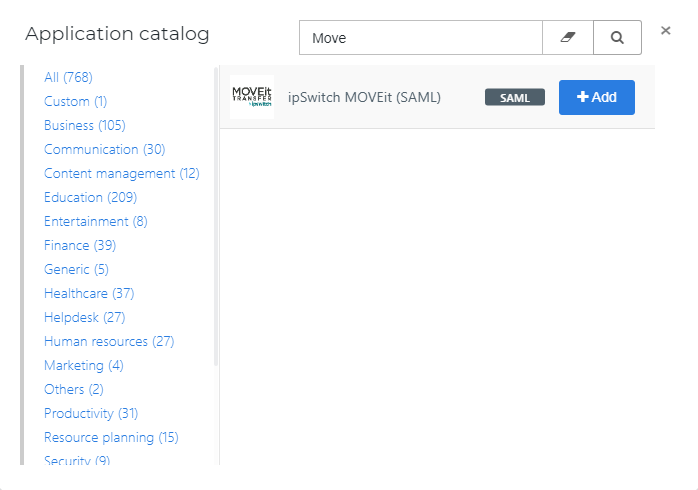Filter by Helpdesk (27) category
The image size is (698, 490).
click(x=85, y=318)
